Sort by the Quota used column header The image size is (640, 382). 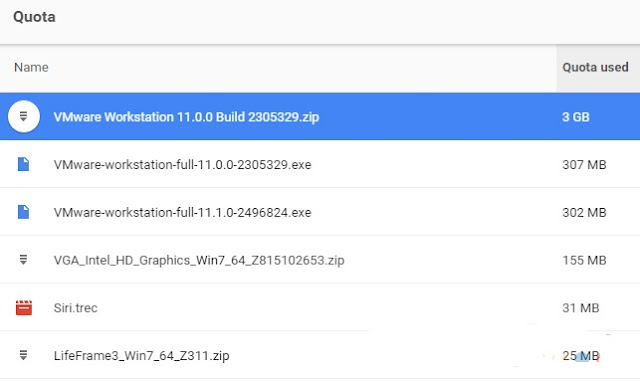tap(595, 67)
